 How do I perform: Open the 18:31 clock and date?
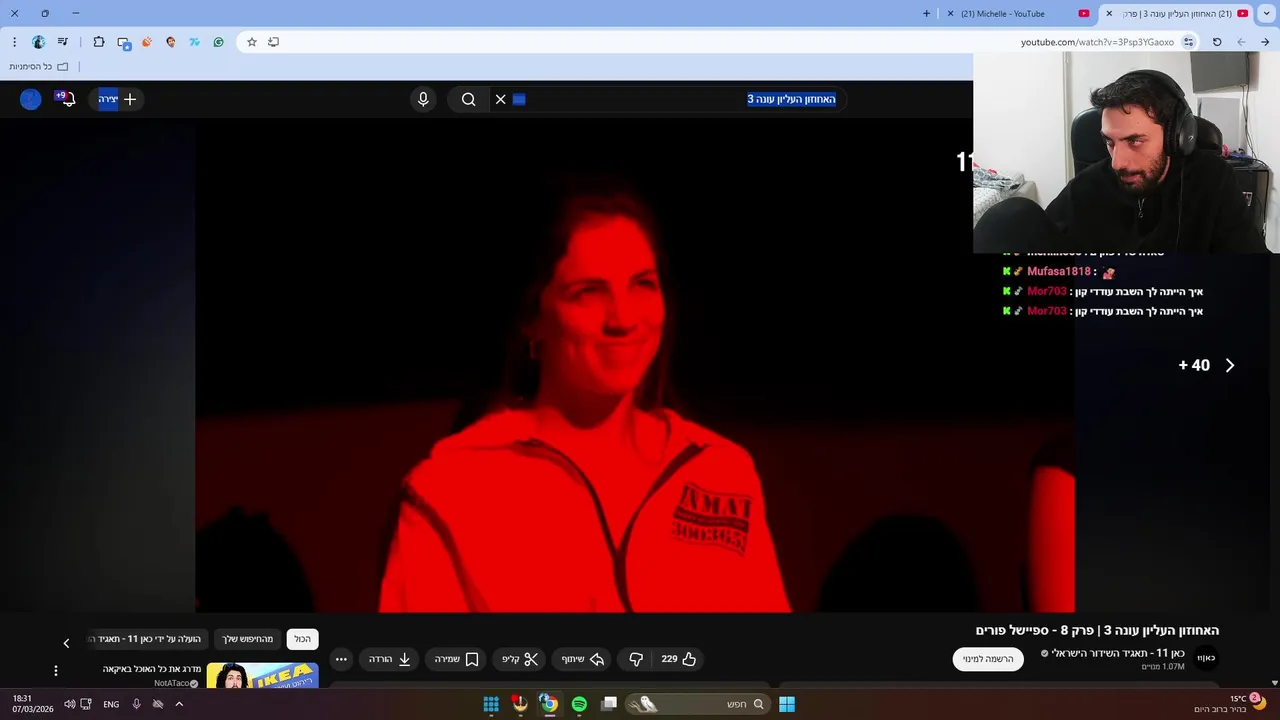pos(33,704)
